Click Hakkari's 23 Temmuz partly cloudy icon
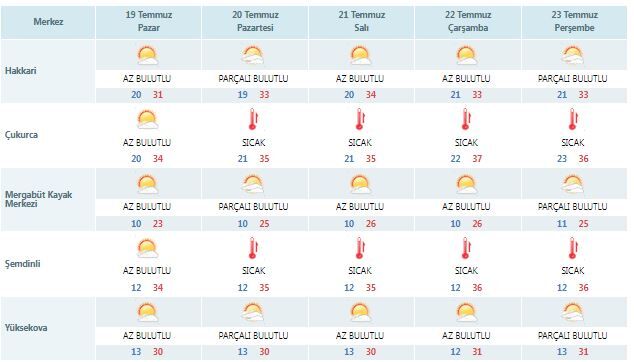634x362 pixels. pos(573,55)
